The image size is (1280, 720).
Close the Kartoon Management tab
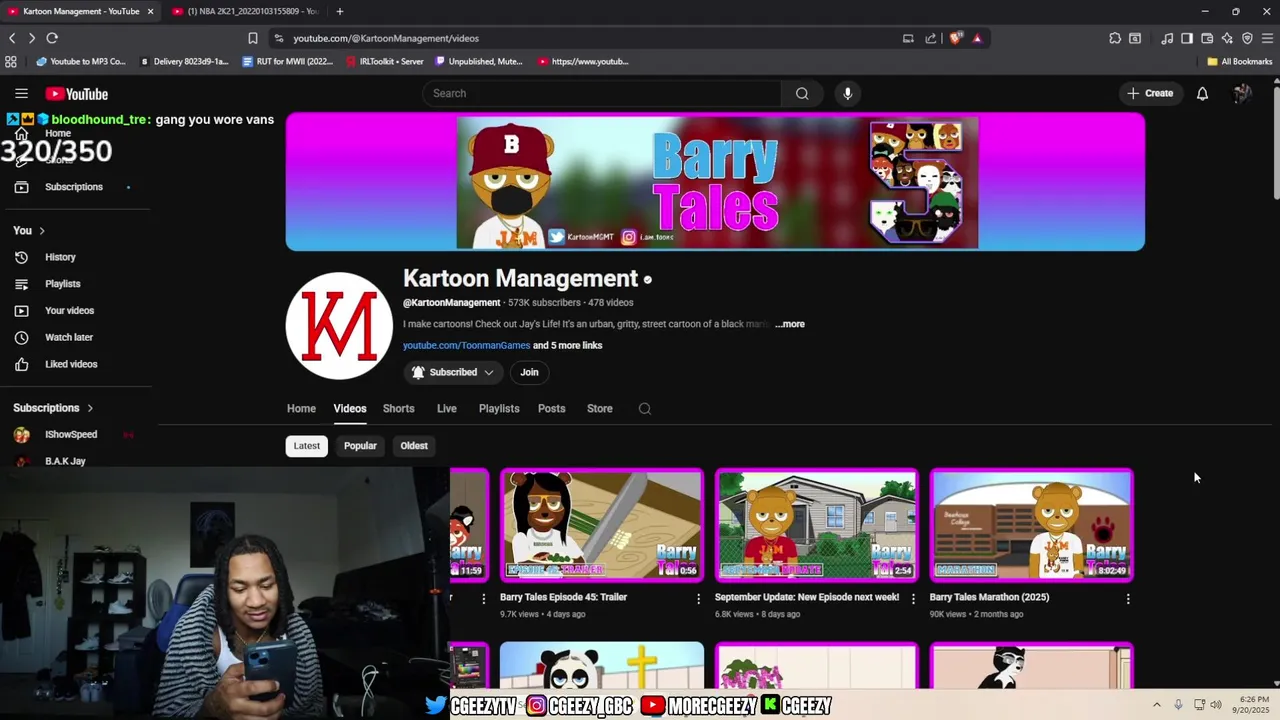pos(151,11)
